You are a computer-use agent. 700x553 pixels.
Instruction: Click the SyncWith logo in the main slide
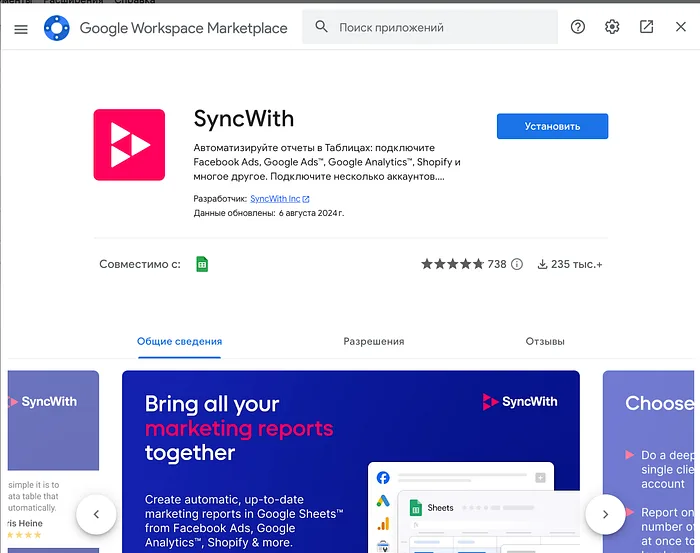pos(520,402)
